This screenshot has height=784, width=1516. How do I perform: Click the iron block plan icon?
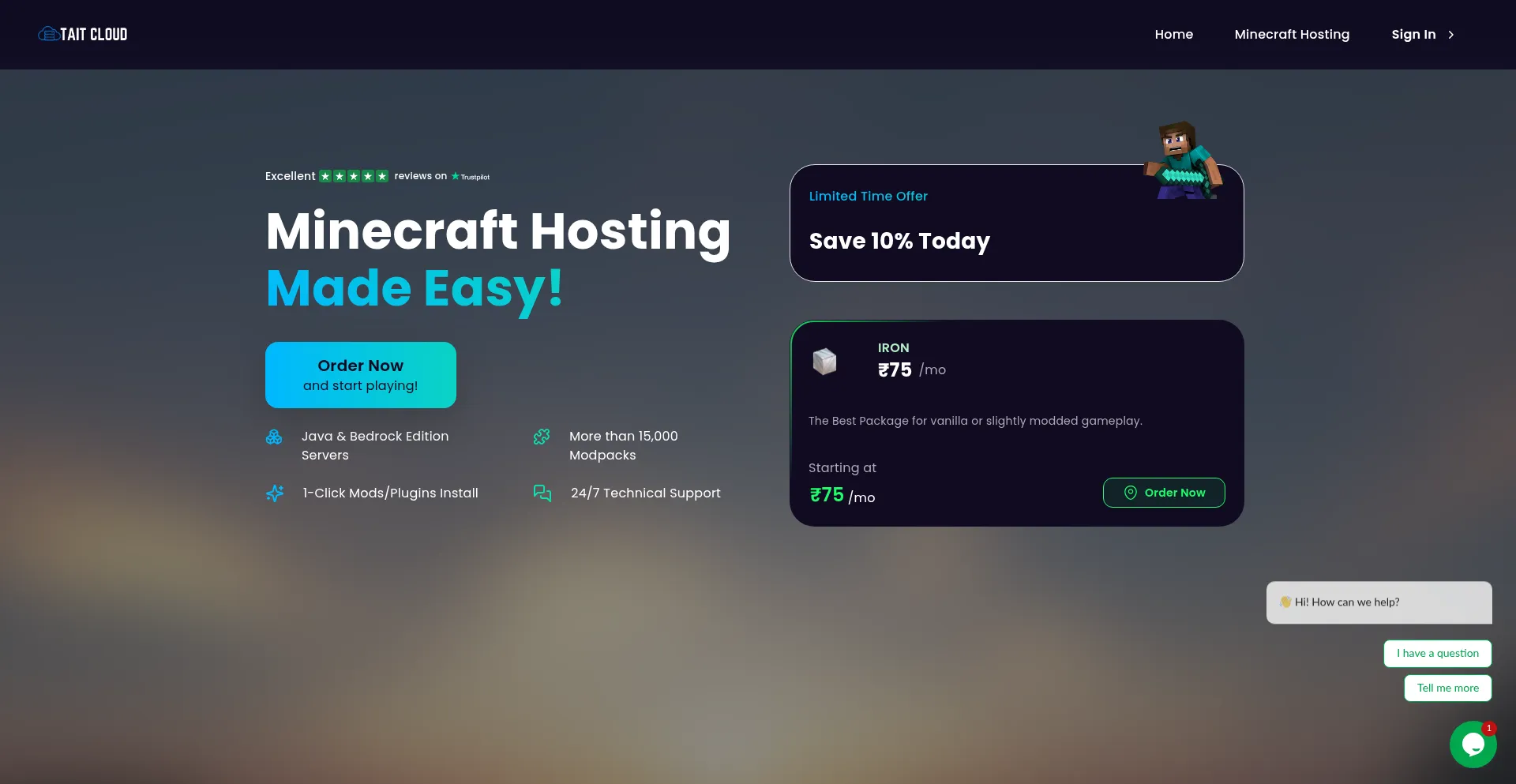coord(824,362)
